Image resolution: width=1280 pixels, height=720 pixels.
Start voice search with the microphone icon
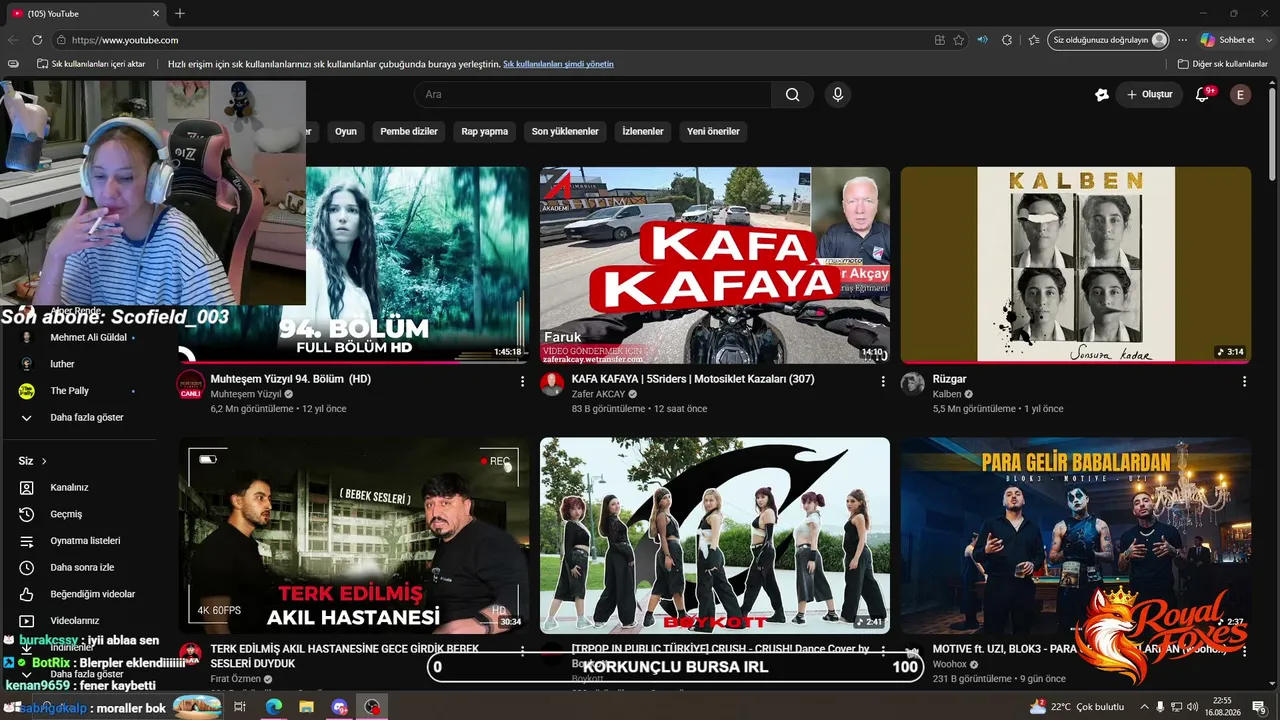(838, 95)
